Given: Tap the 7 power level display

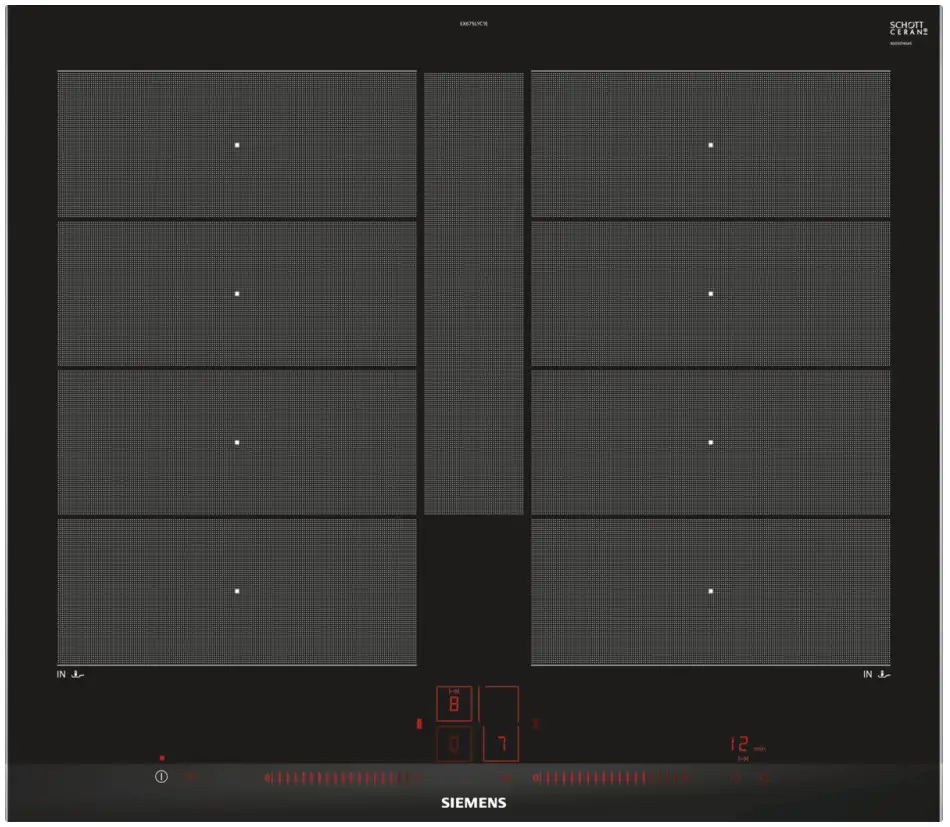Looking at the screenshot, I should click(503, 743).
